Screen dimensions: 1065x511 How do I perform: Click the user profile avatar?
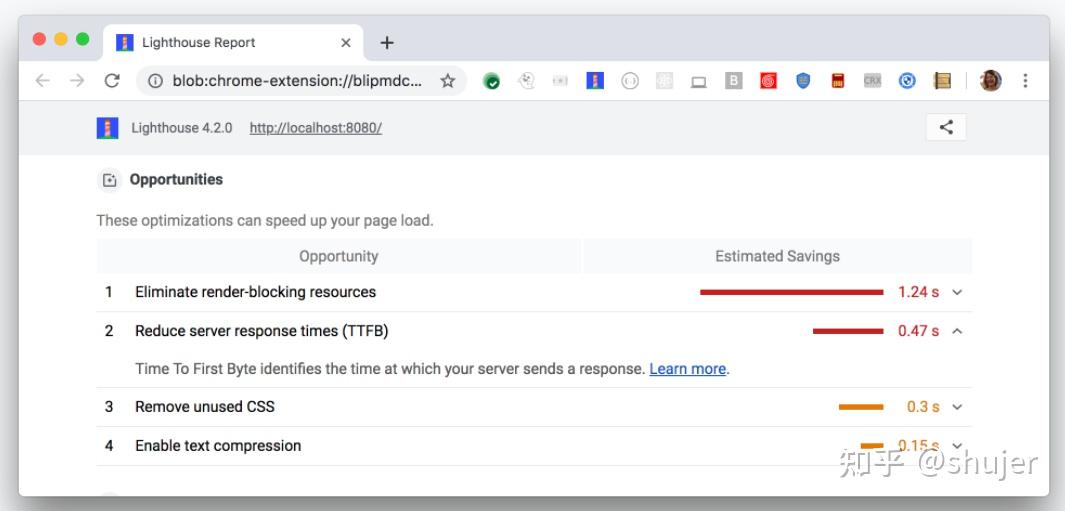990,81
